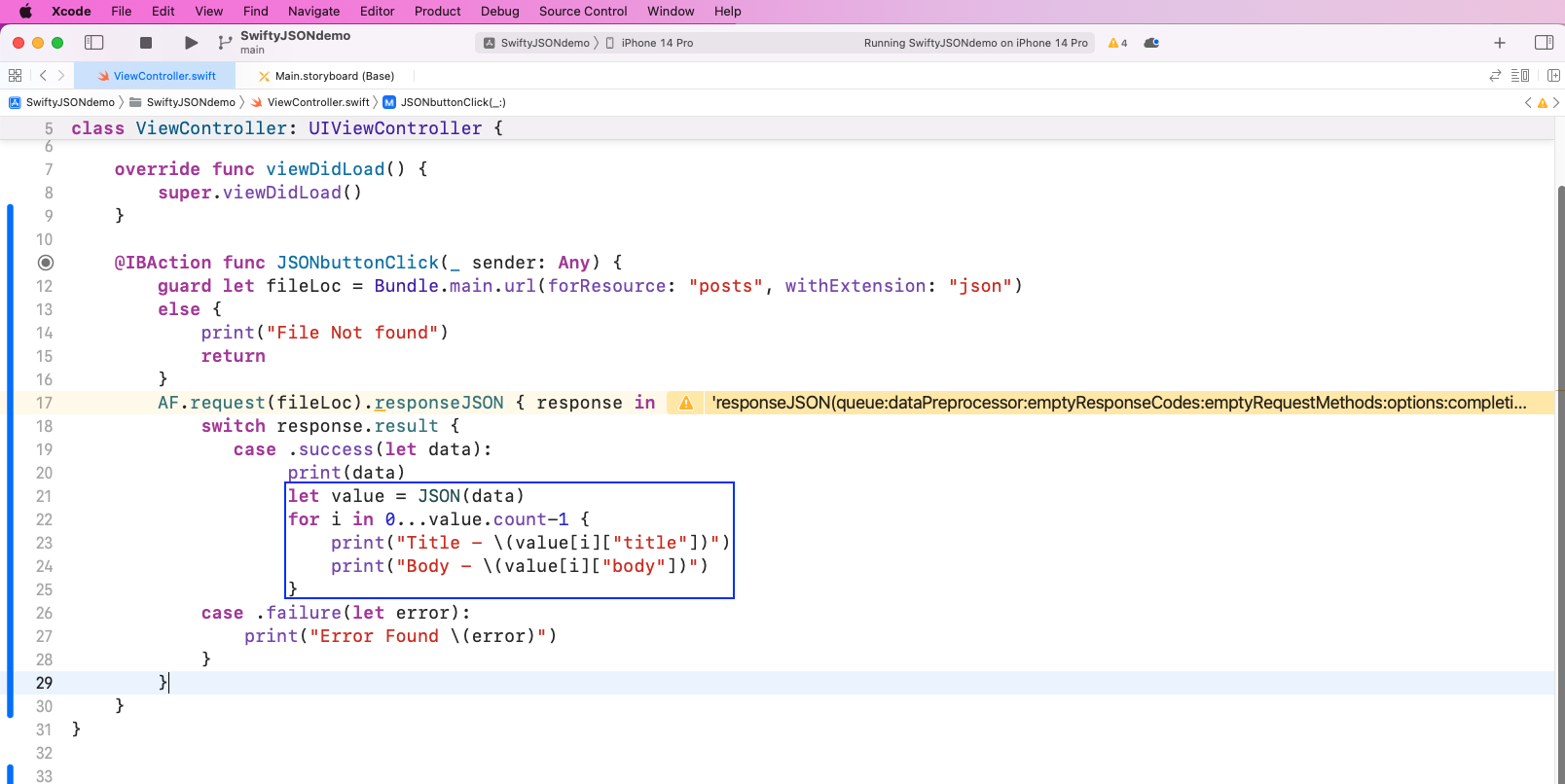Click the '.failure' case keyword
This screenshot has height=784, width=1565.
pyautogui.click(x=299, y=613)
